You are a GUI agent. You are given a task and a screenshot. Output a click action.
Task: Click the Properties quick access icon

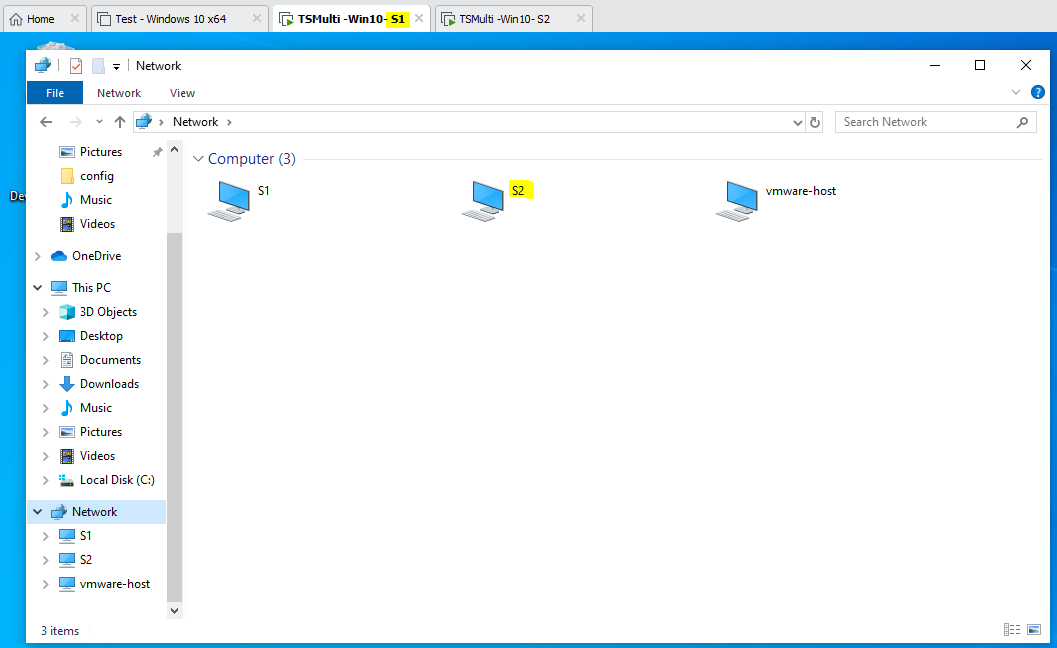click(76, 65)
